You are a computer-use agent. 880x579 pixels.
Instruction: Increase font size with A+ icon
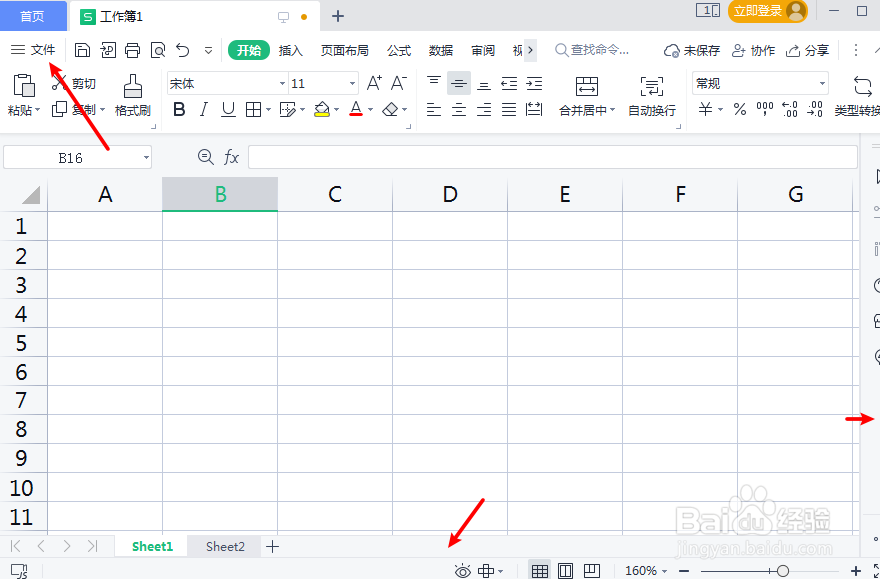click(x=374, y=83)
